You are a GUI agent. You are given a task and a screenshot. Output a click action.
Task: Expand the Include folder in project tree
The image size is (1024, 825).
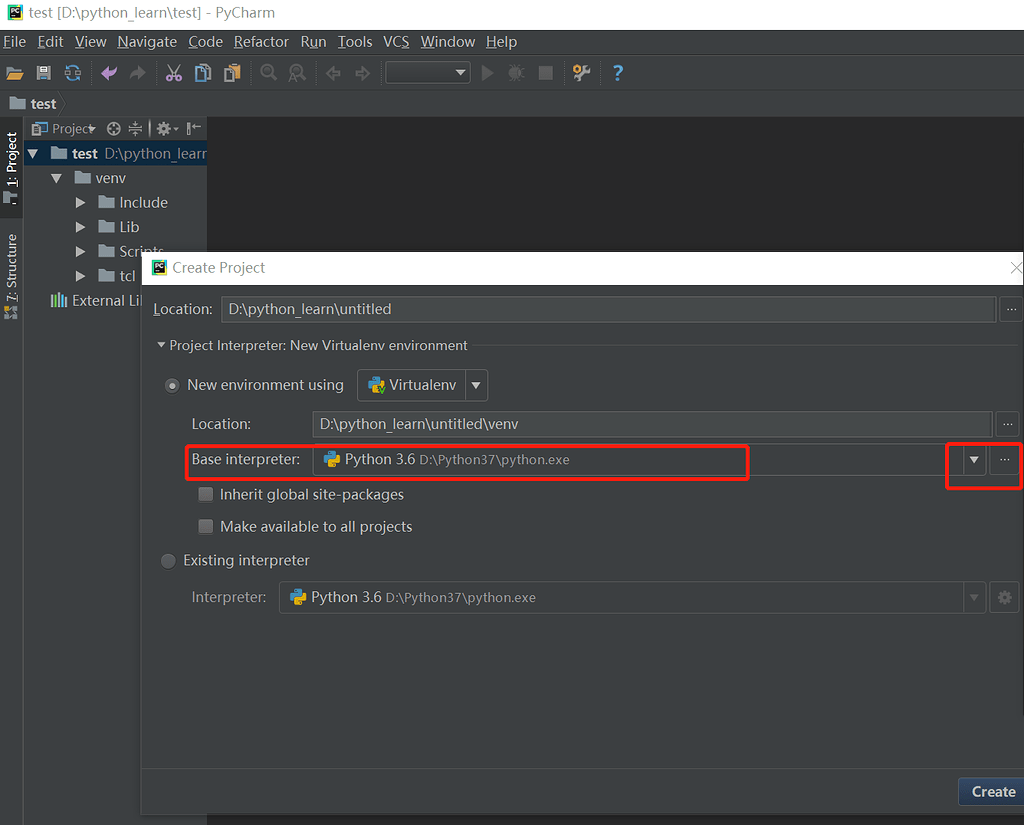pyautogui.click(x=82, y=203)
